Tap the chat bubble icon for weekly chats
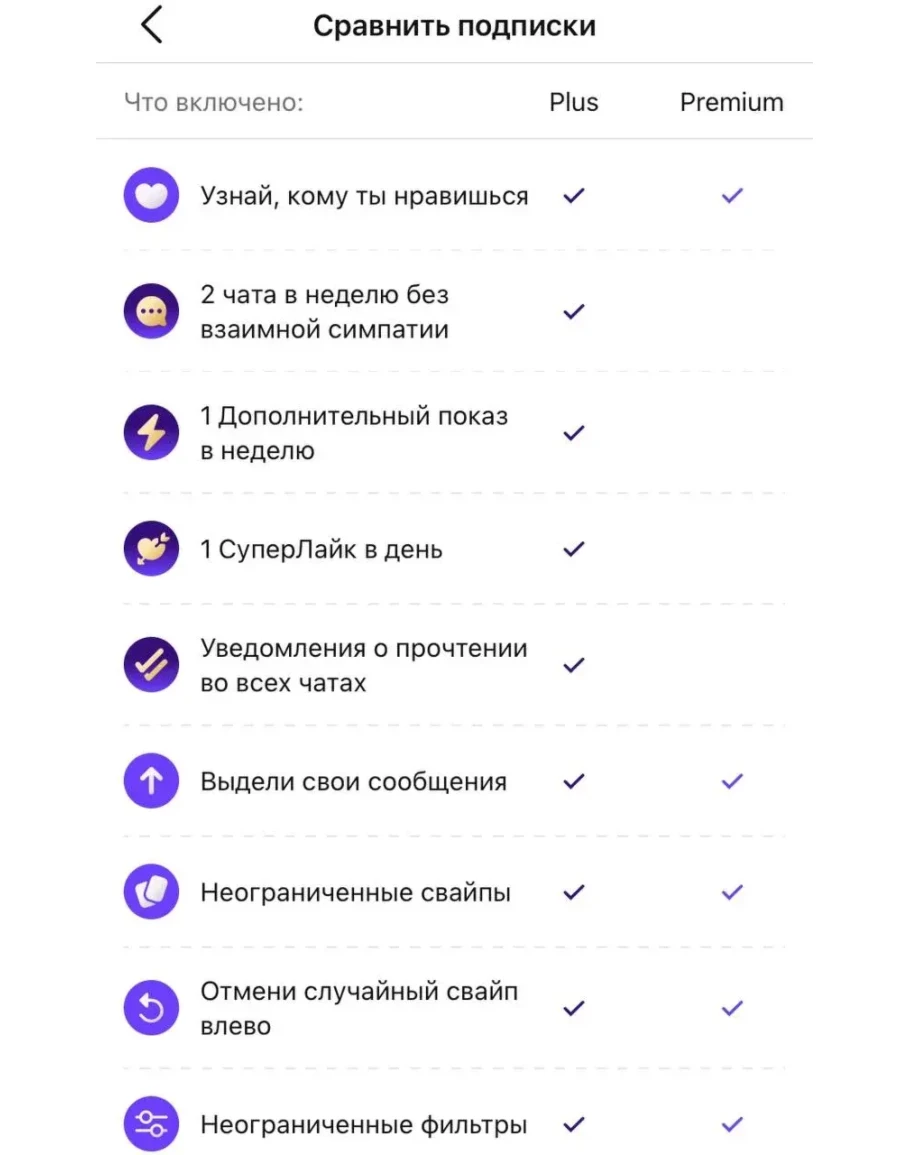This screenshot has height=1155, width=910. (x=151, y=312)
